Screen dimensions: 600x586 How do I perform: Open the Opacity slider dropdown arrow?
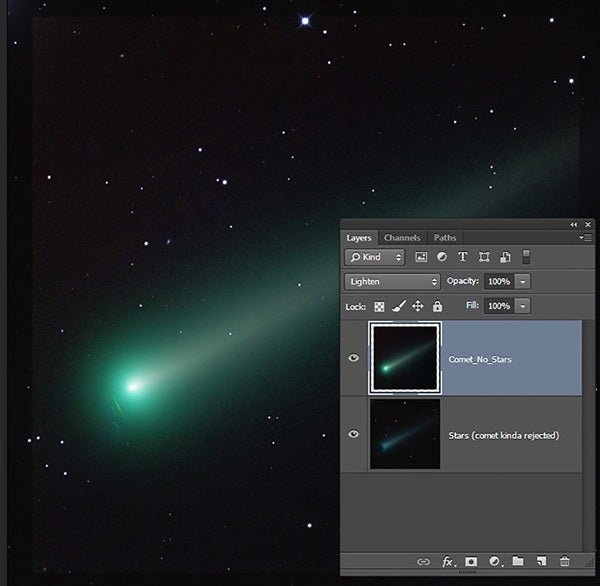click(x=522, y=282)
